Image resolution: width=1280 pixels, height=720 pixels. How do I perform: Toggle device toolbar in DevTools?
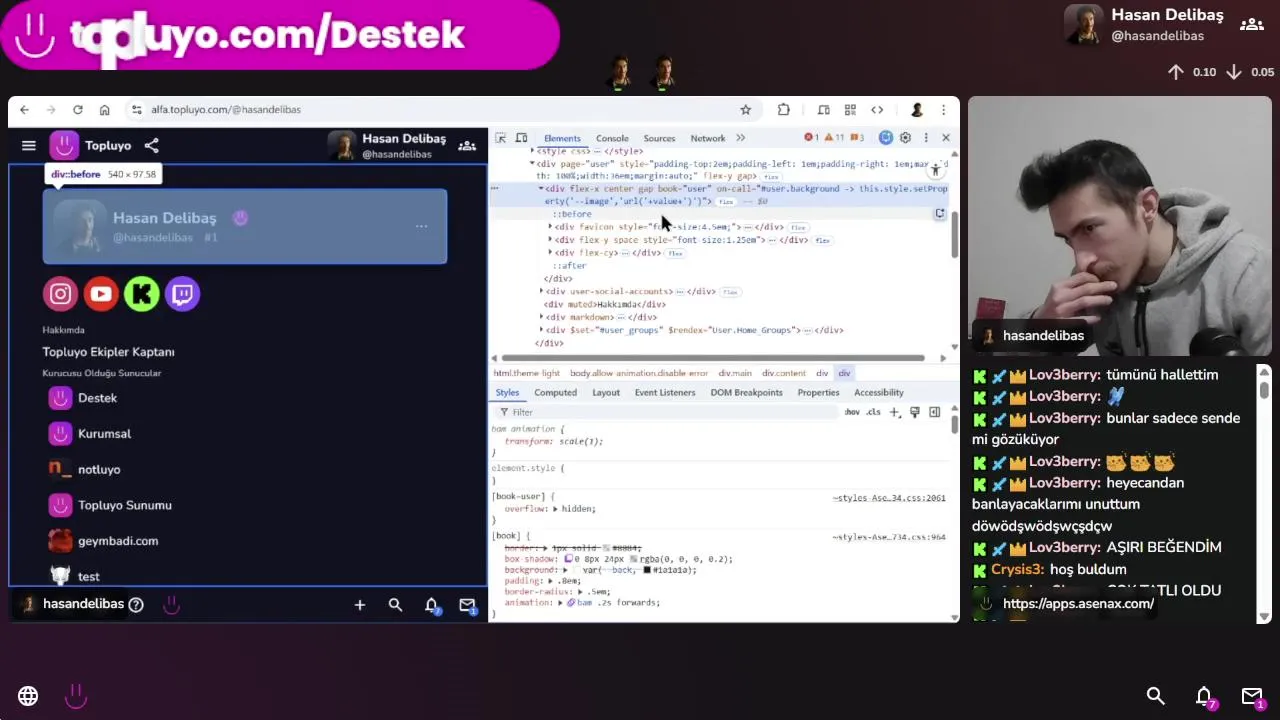[x=521, y=138]
